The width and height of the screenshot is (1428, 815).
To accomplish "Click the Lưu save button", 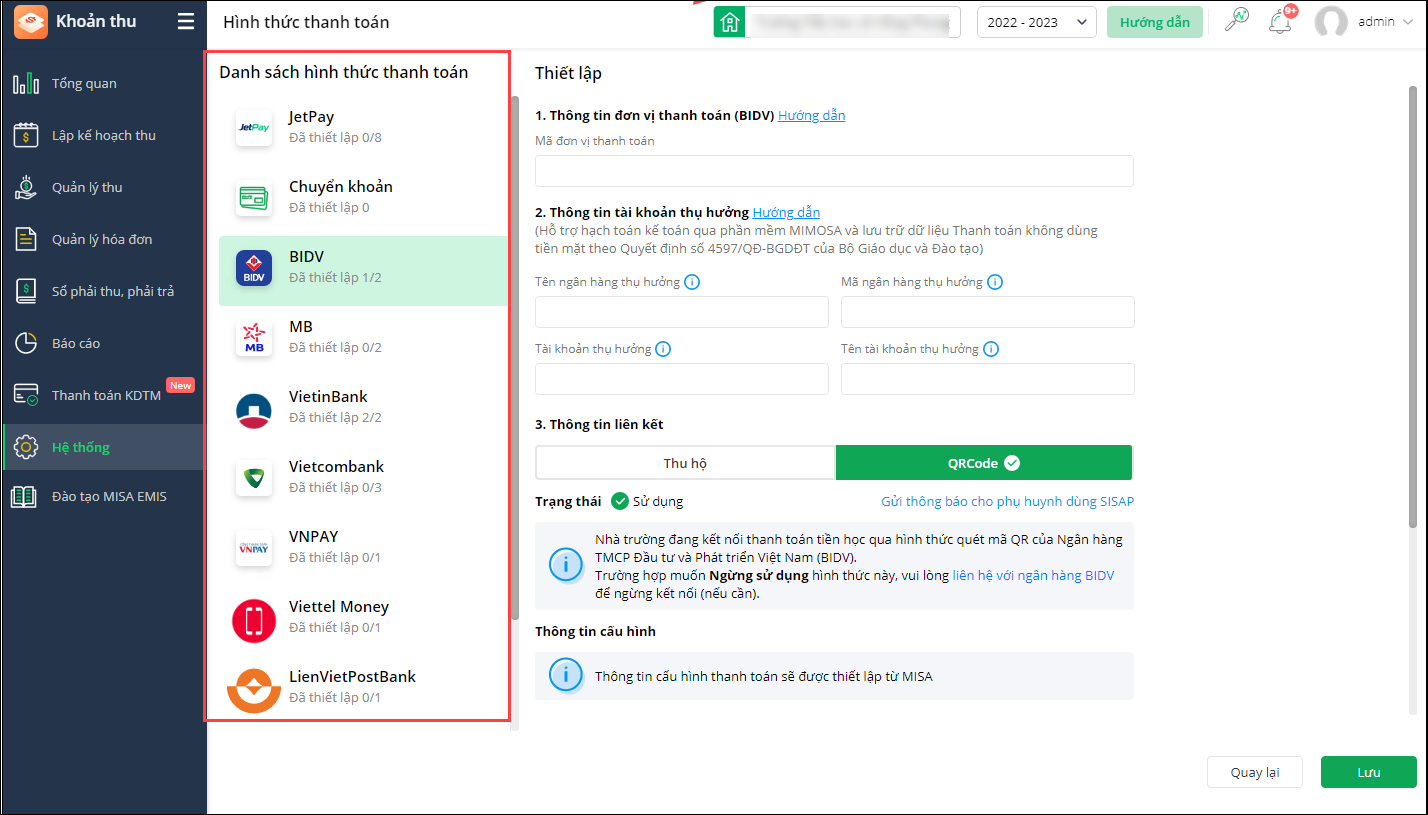I will pyautogui.click(x=1369, y=772).
